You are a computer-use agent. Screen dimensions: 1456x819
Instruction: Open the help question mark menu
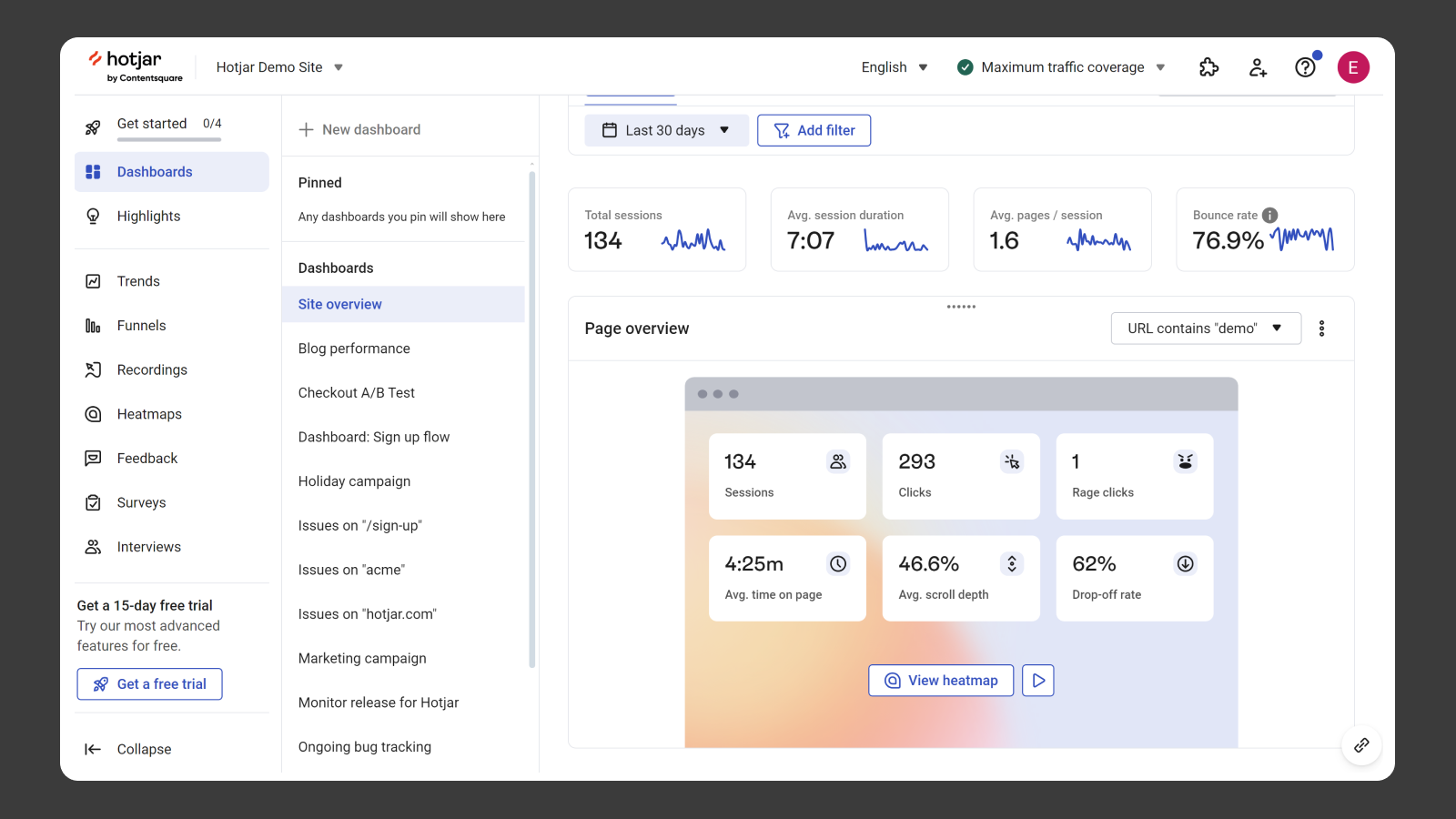tap(1305, 66)
